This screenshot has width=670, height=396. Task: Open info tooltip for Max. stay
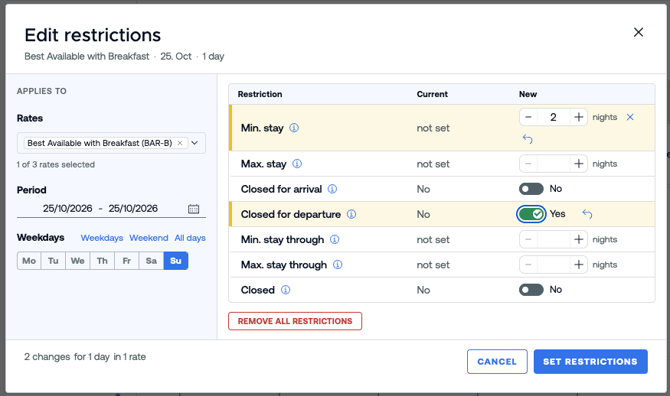pyautogui.click(x=297, y=164)
